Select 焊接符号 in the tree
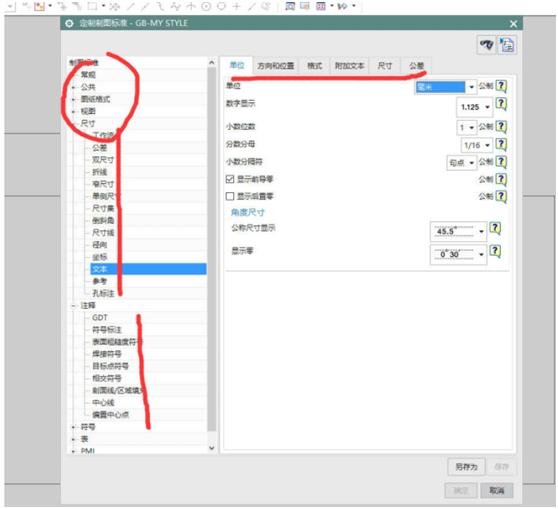Image resolution: width=558 pixels, height=509 pixels. point(106,354)
